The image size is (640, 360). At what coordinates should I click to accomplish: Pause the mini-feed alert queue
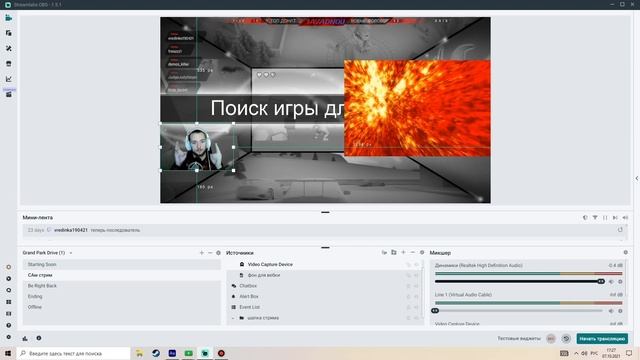(x=605, y=218)
